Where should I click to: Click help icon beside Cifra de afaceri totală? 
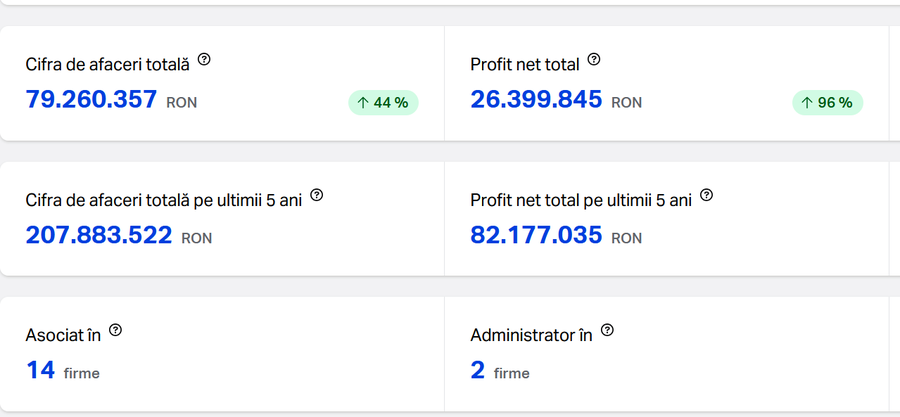point(204,60)
